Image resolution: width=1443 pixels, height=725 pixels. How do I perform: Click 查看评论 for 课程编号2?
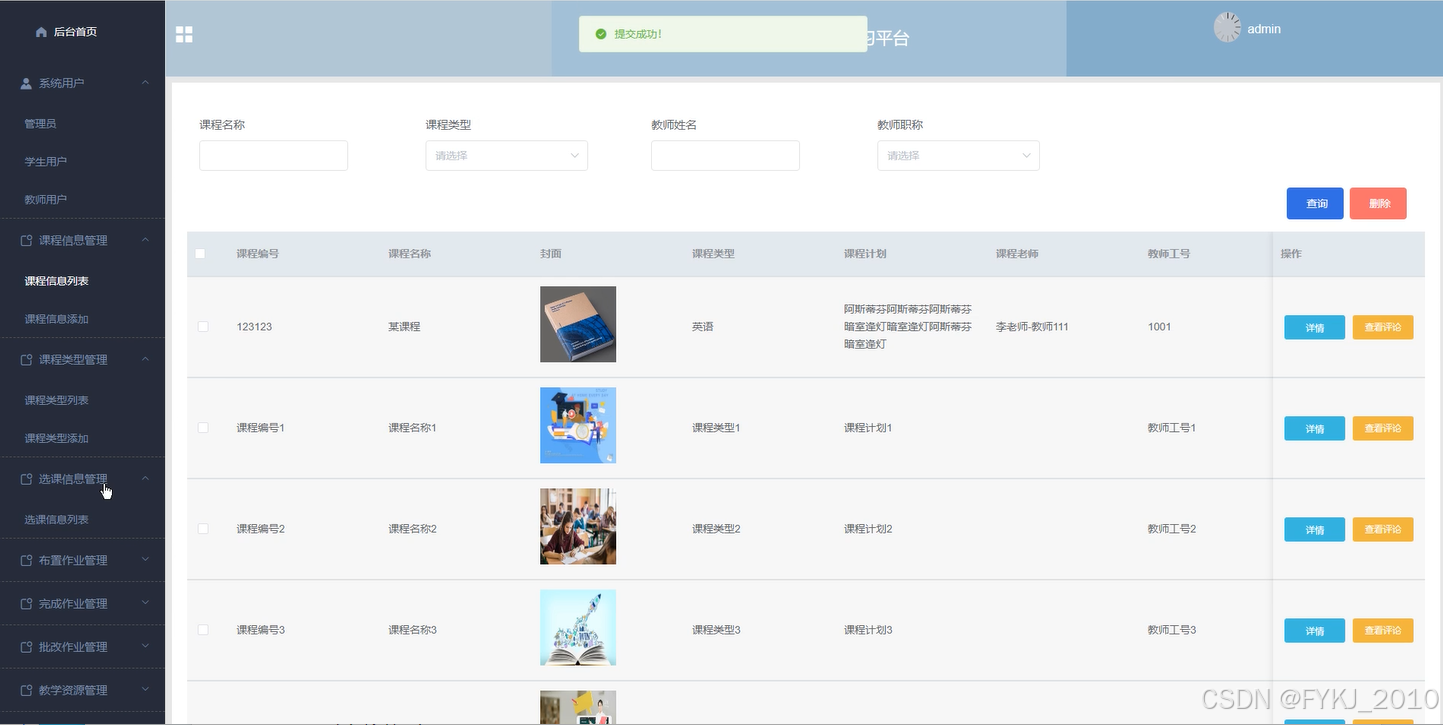1382,529
